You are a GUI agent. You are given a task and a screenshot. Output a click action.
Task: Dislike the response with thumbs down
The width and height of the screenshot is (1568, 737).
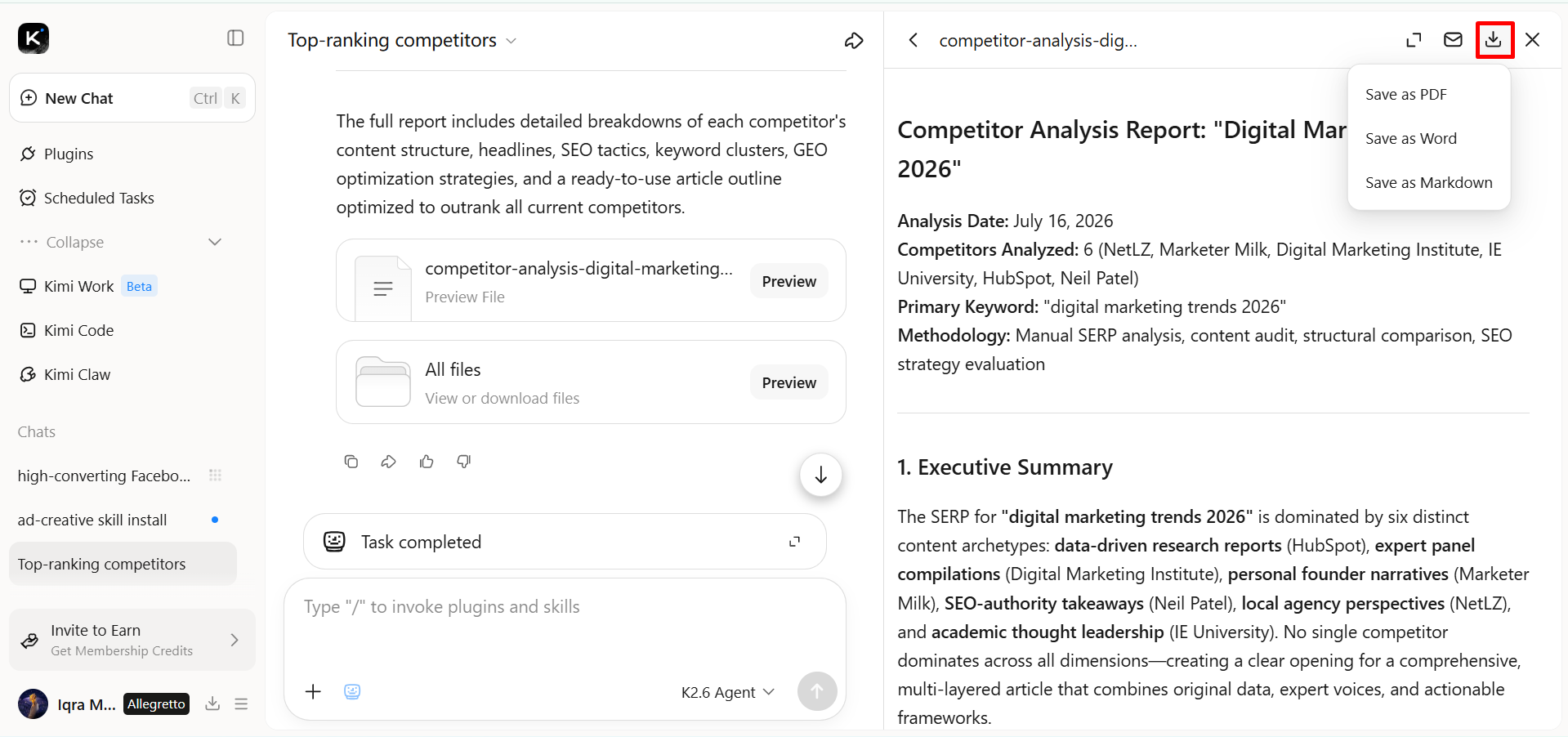[464, 462]
